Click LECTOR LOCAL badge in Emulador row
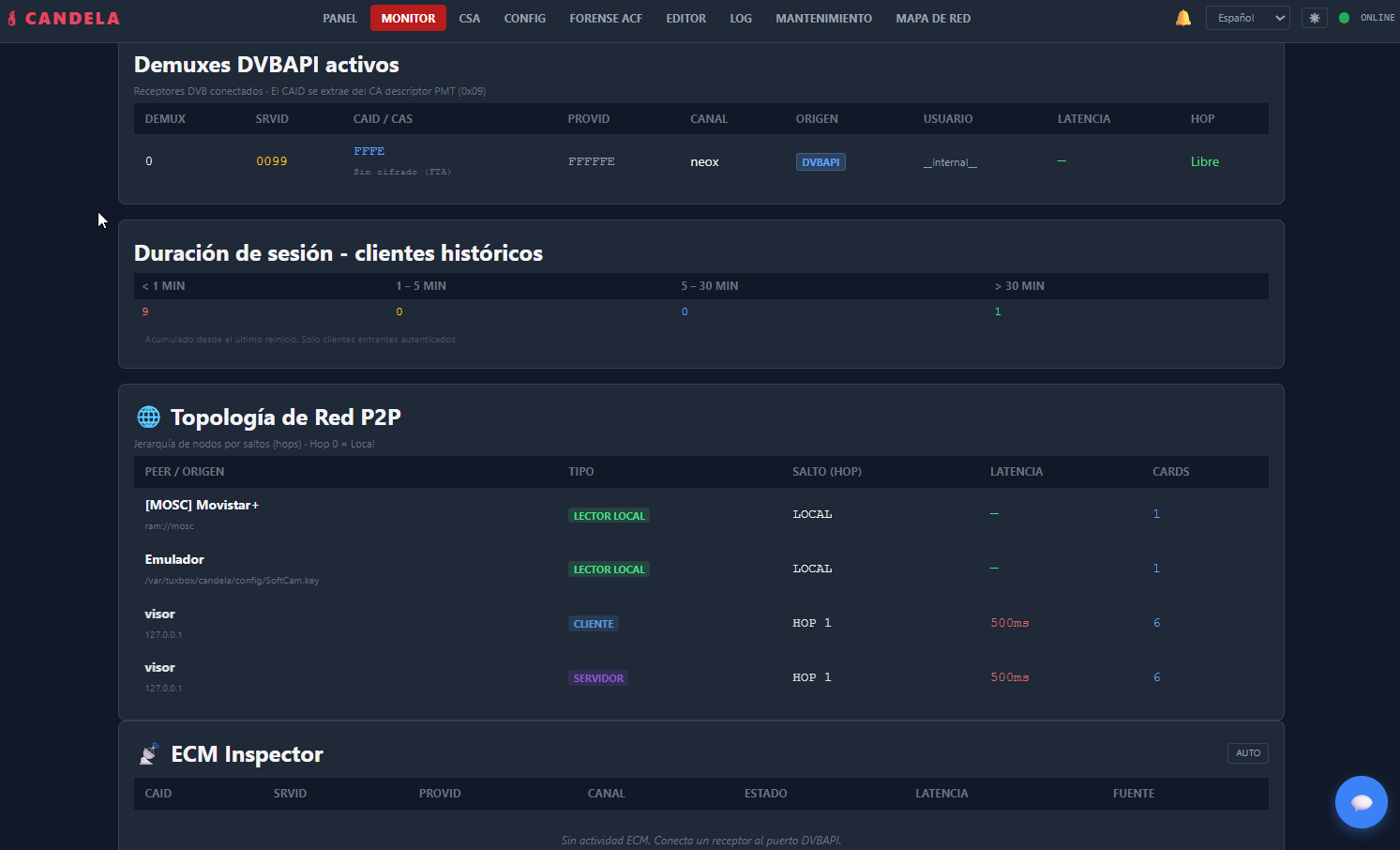Image resolution: width=1400 pixels, height=850 pixels. click(x=610, y=569)
